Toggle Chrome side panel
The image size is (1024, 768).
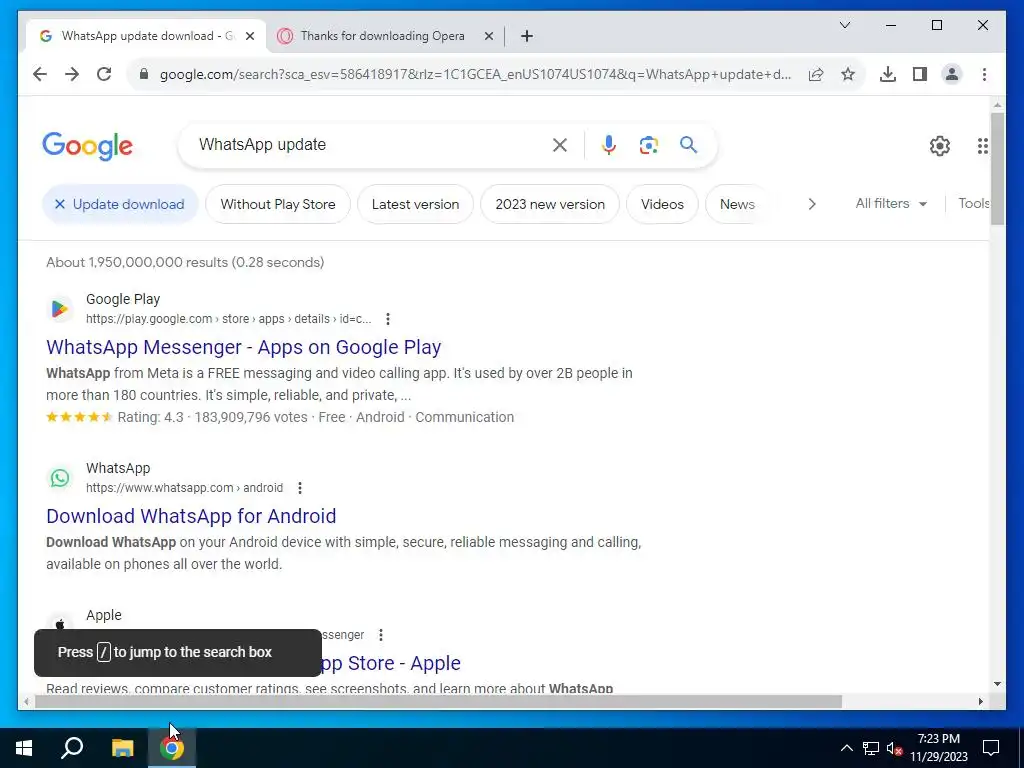[920, 74]
